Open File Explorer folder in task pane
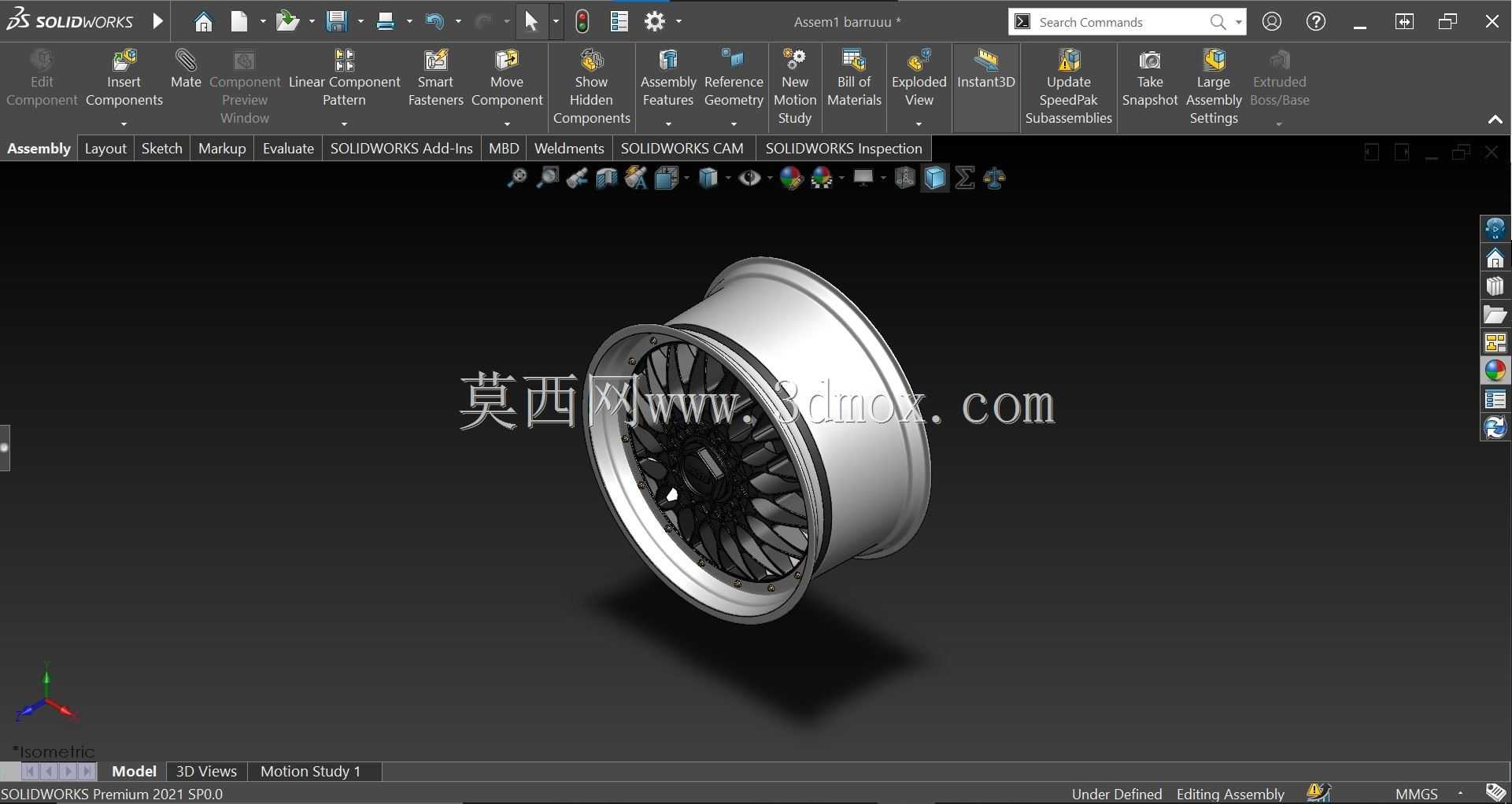 point(1495,315)
